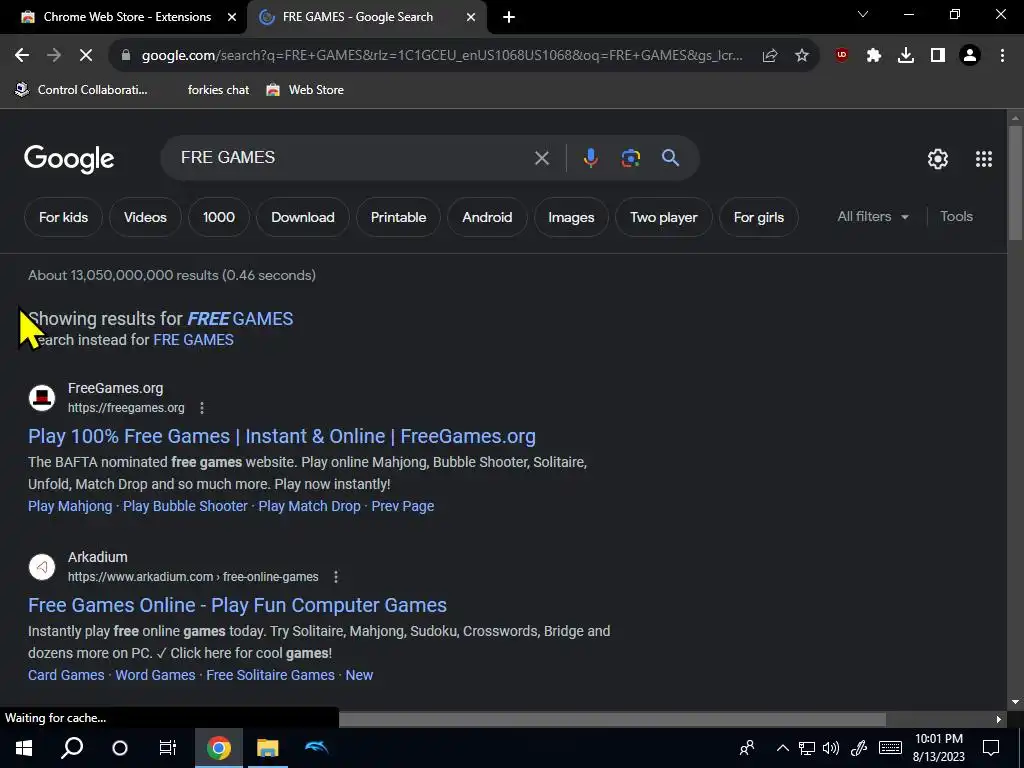Image resolution: width=1024 pixels, height=768 pixels.
Task: Open the Play Mahjong sitelink
Action: pos(70,506)
